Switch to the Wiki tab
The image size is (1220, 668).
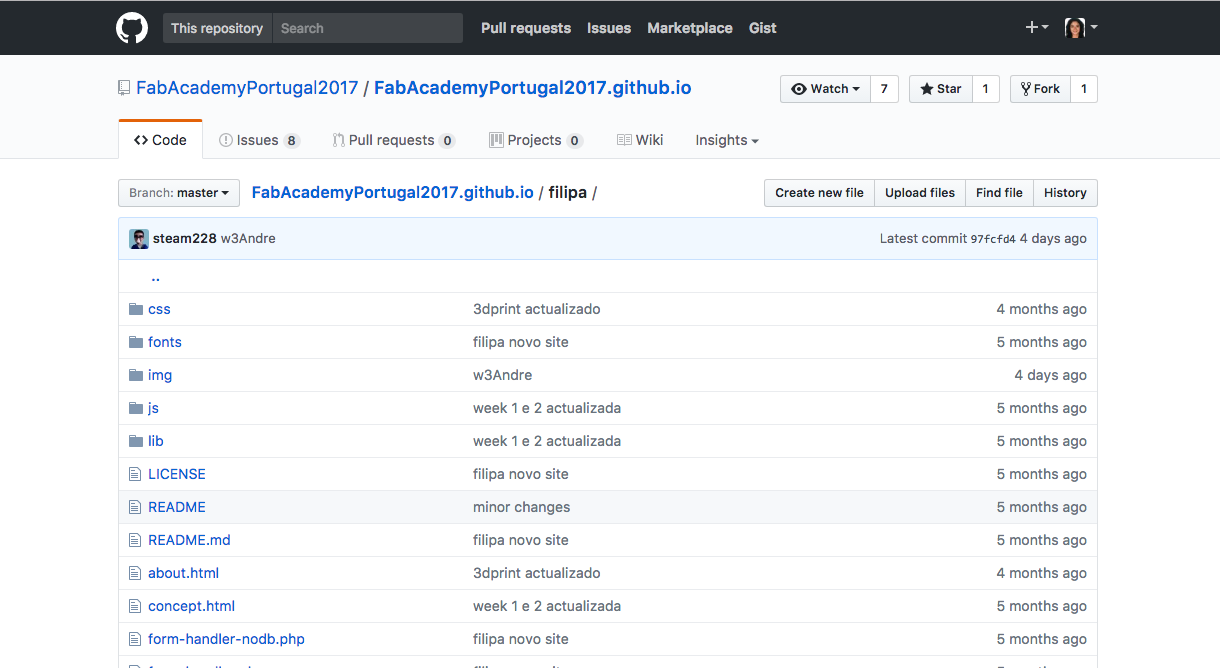(x=640, y=140)
